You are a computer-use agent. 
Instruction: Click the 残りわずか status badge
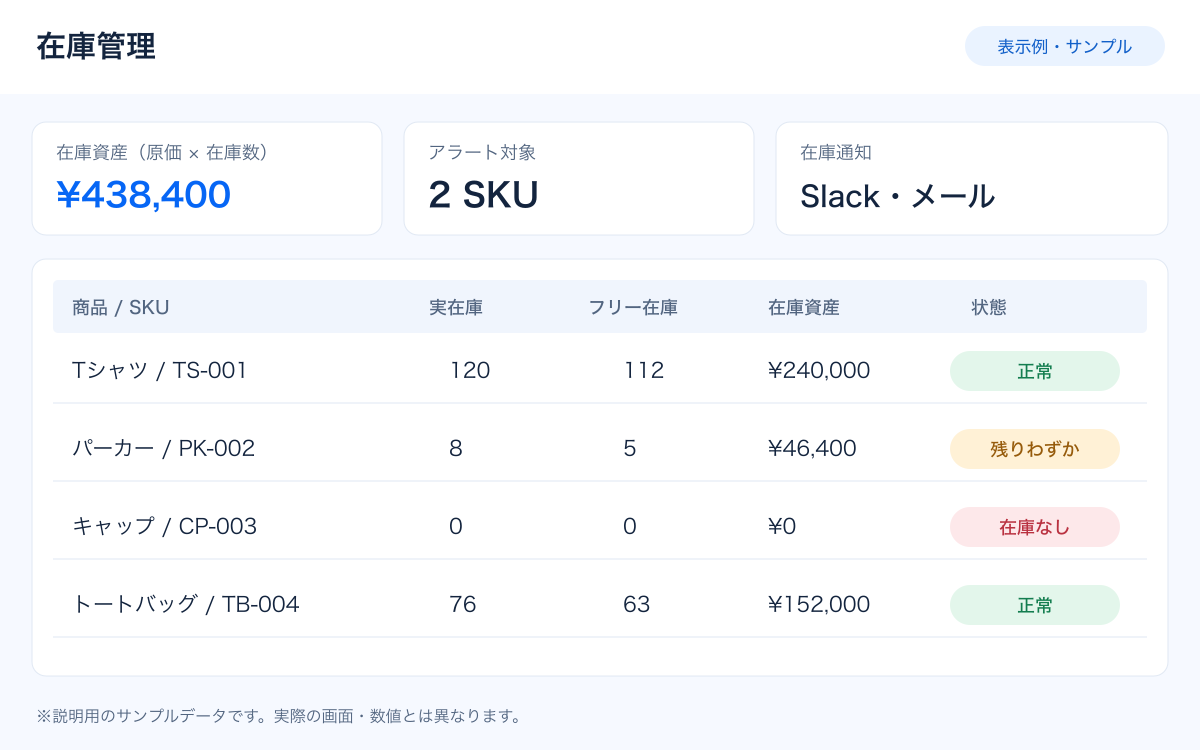click(x=1035, y=449)
